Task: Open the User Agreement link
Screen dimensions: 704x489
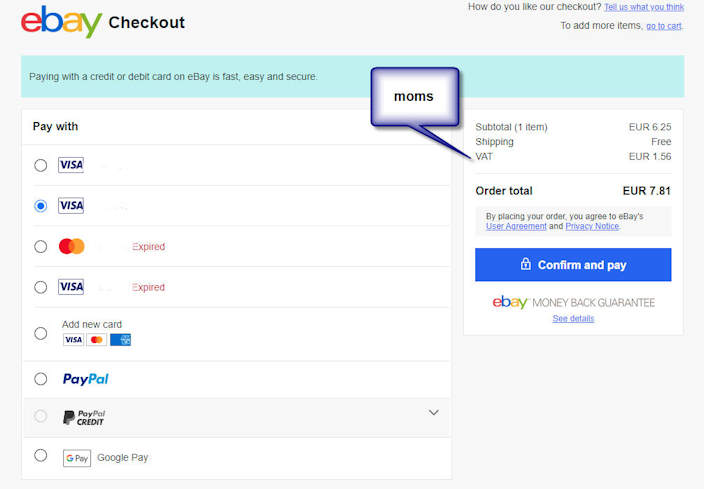Action: (516, 226)
